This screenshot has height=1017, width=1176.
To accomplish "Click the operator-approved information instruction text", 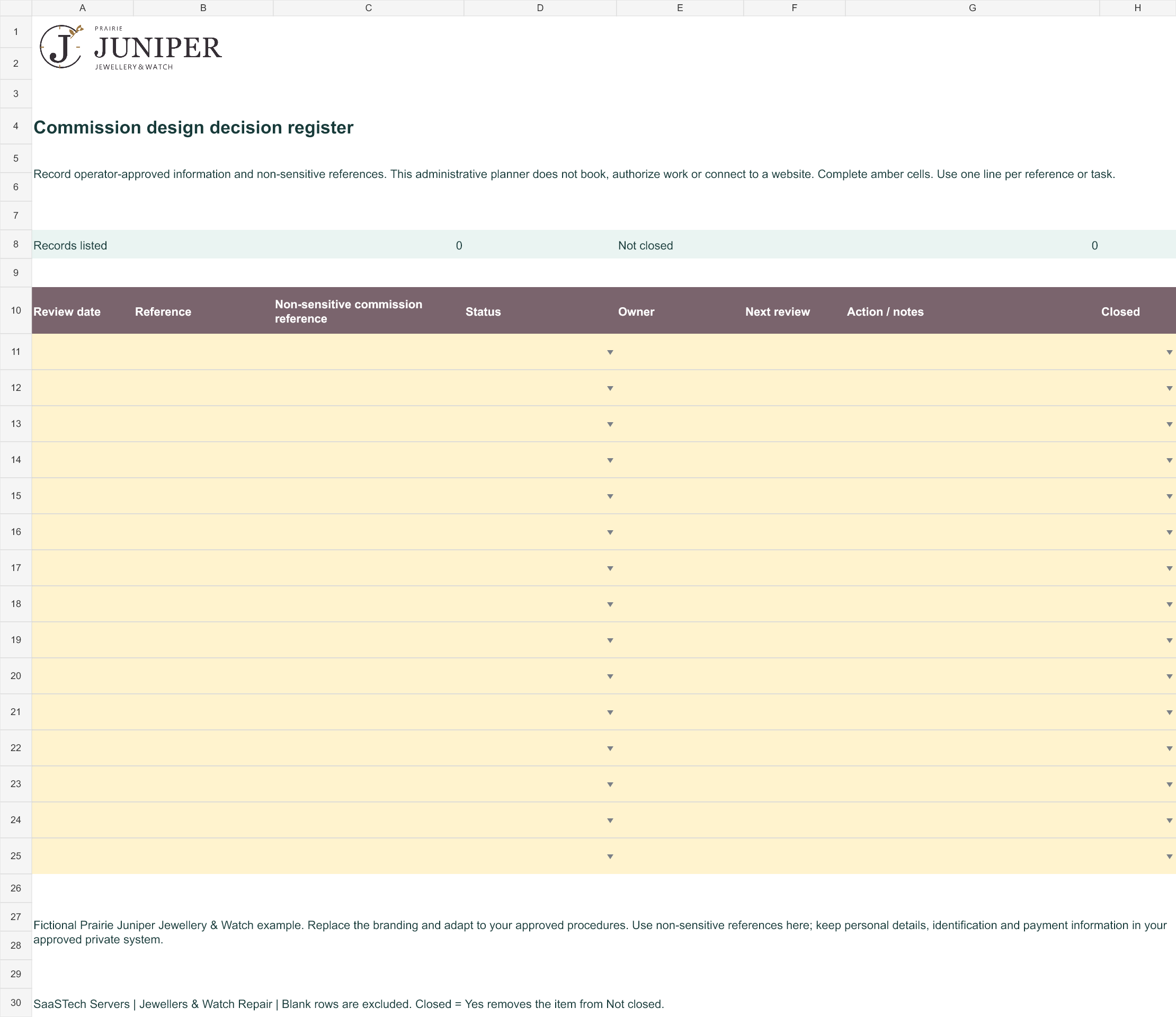I will tap(574, 174).
